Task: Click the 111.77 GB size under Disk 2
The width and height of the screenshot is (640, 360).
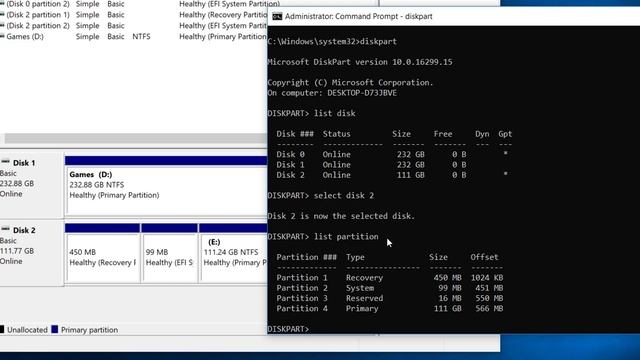Action: pos(17,251)
